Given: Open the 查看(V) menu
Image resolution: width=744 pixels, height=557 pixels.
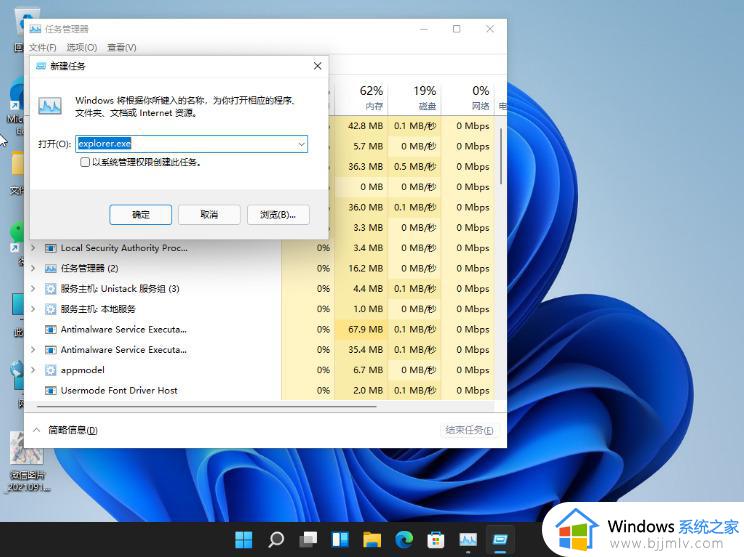Looking at the screenshot, I should [x=122, y=47].
